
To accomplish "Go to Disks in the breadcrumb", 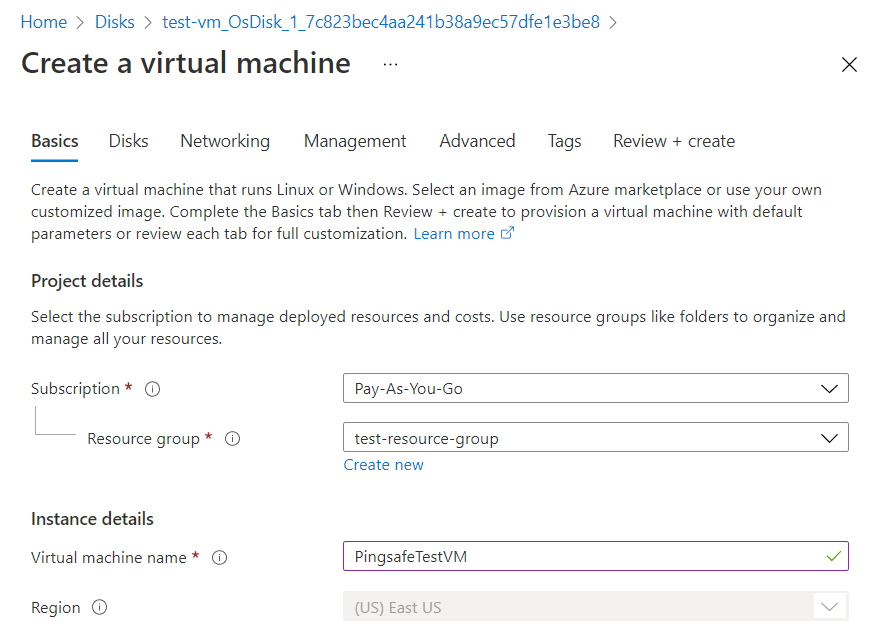I will (117, 21).
